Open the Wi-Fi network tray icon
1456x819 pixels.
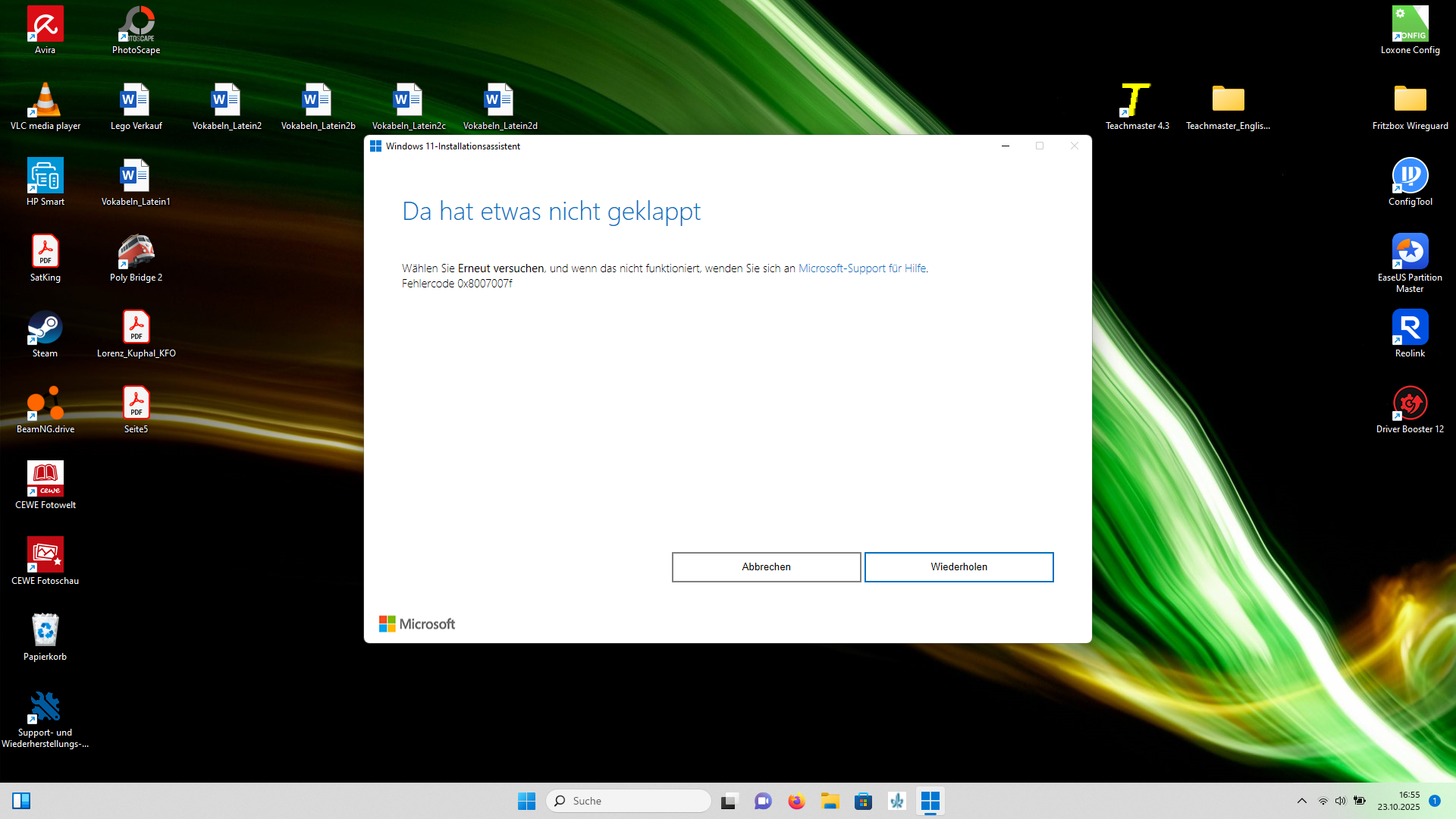click(x=1323, y=801)
